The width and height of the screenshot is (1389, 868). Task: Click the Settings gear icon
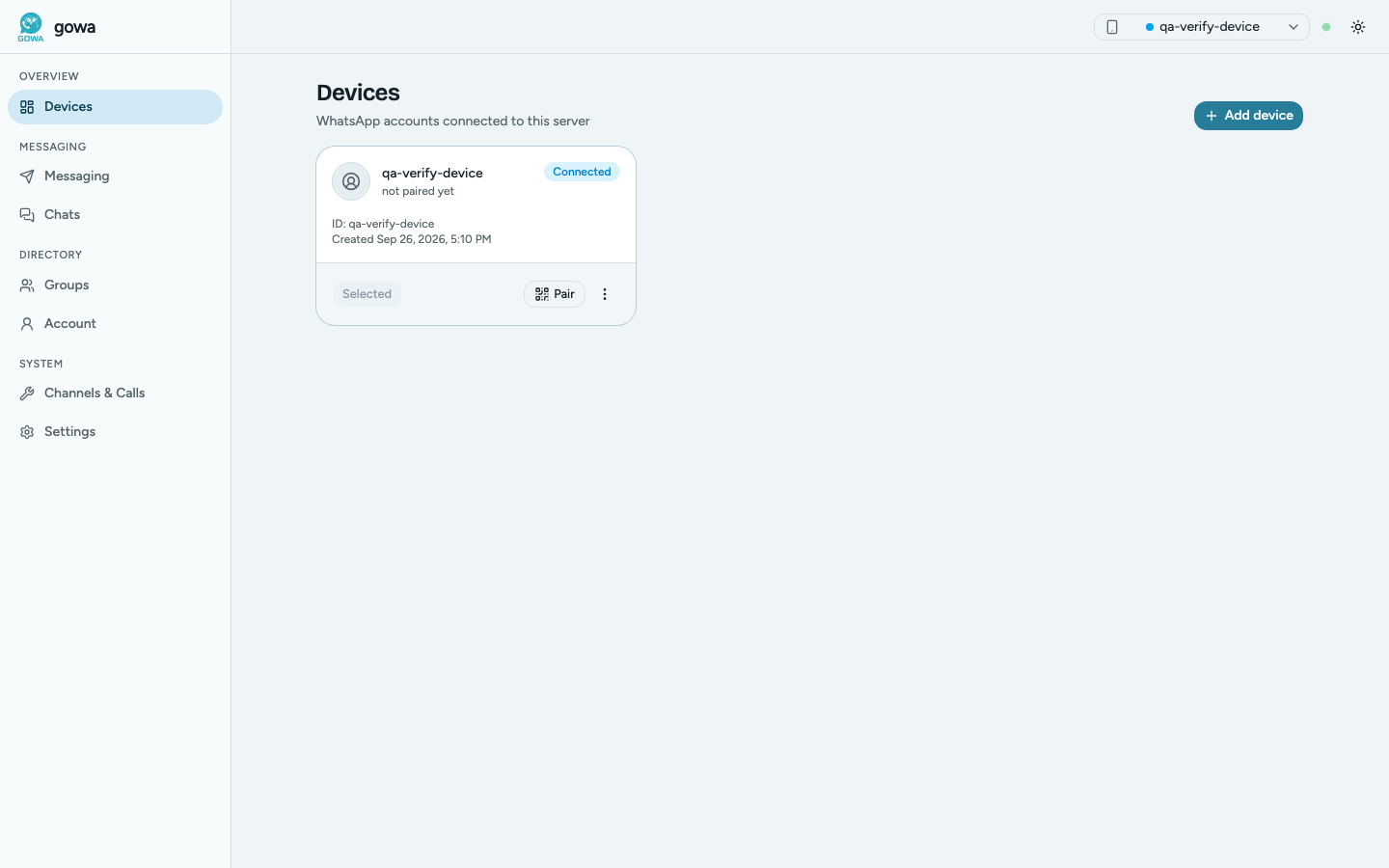(x=27, y=432)
